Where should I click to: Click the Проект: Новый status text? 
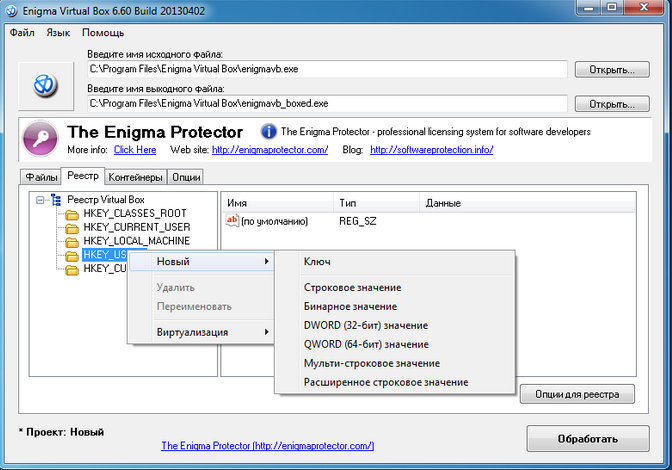point(61,432)
